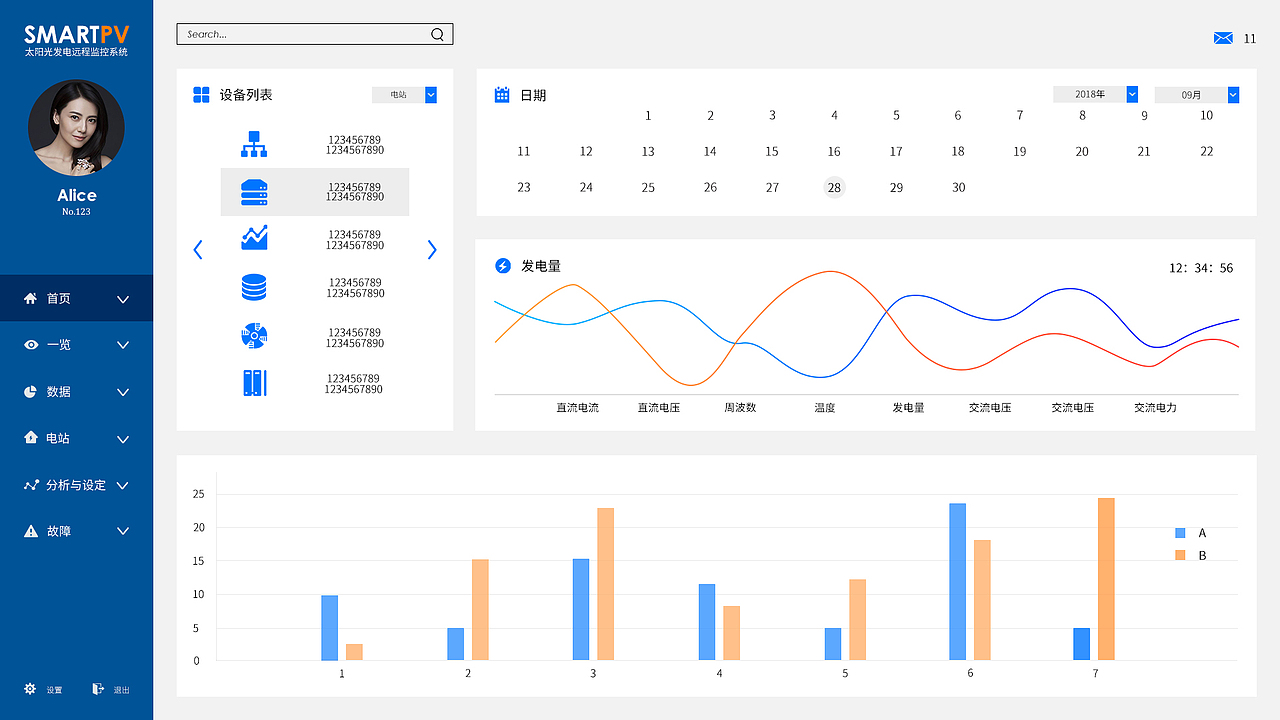The image size is (1280, 720).
Task: Open the 一览 menu item
Action: tap(76, 345)
